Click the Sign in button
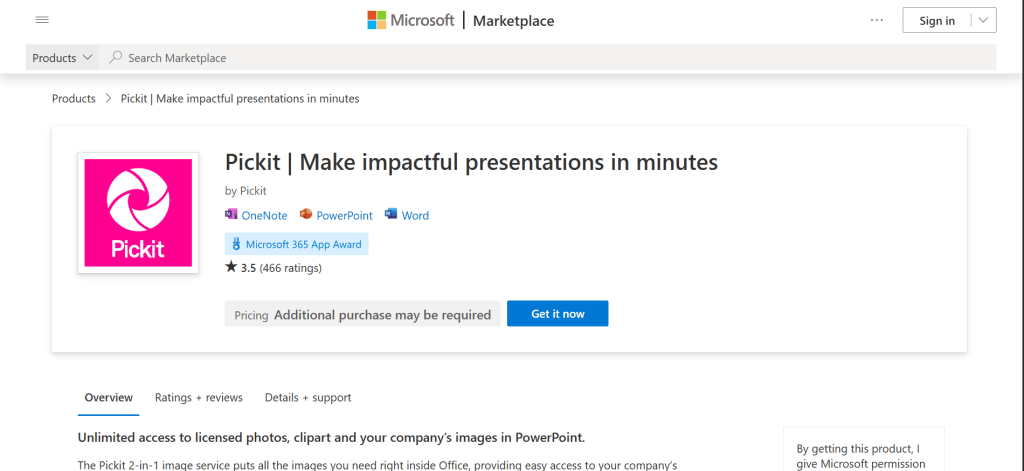 [936, 20]
